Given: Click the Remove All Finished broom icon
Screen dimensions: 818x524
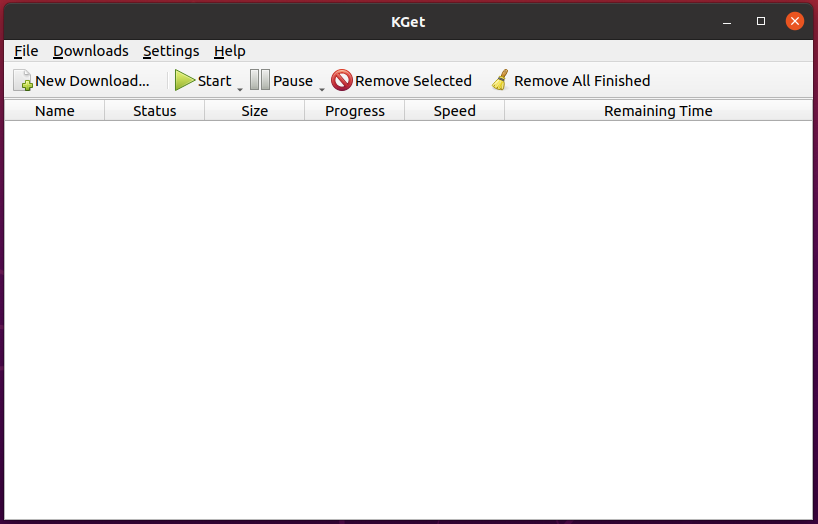Looking at the screenshot, I should [x=500, y=80].
